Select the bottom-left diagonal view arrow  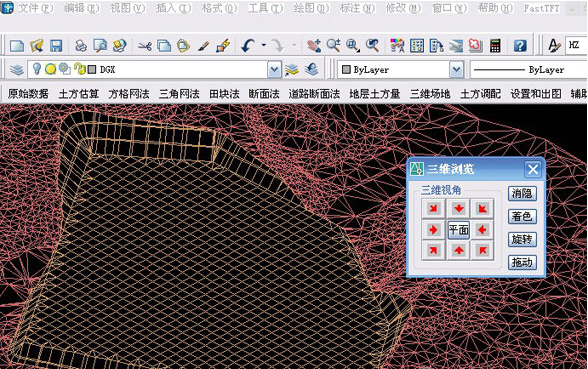(434, 250)
